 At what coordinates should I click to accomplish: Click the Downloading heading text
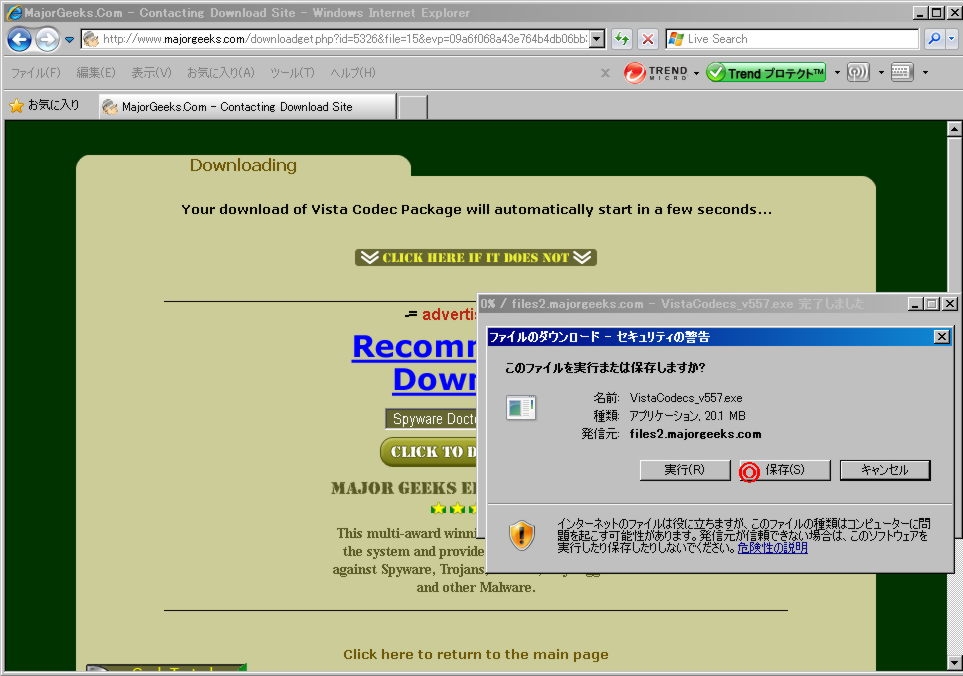(243, 165)
